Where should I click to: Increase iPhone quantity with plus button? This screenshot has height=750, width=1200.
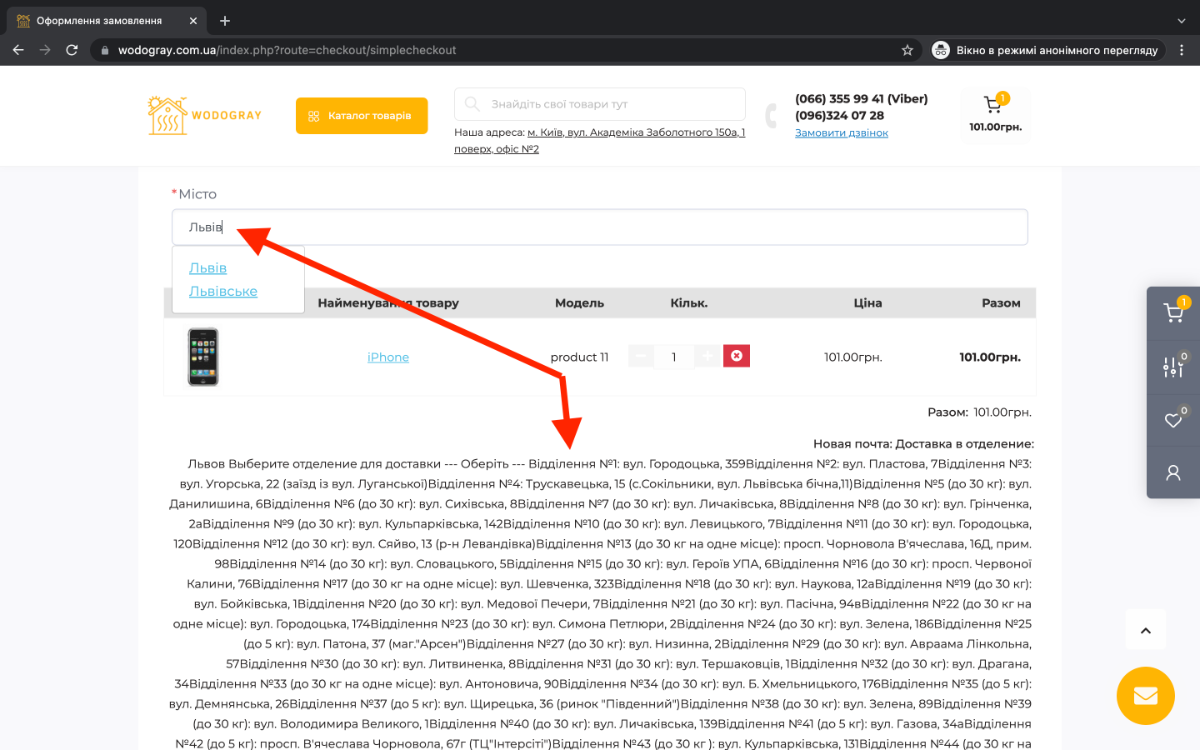pyautogui.click(x=707, y=356)
